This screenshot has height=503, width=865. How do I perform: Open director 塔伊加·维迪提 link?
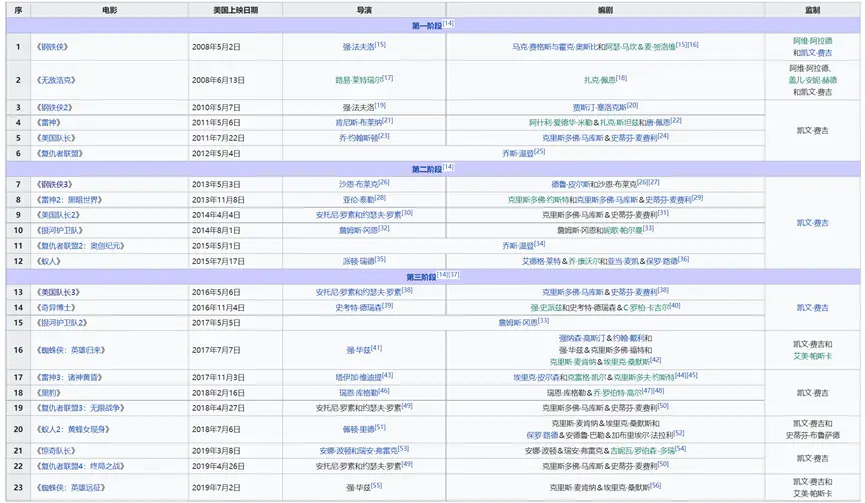pyautogui.click(x=359, y=378)
